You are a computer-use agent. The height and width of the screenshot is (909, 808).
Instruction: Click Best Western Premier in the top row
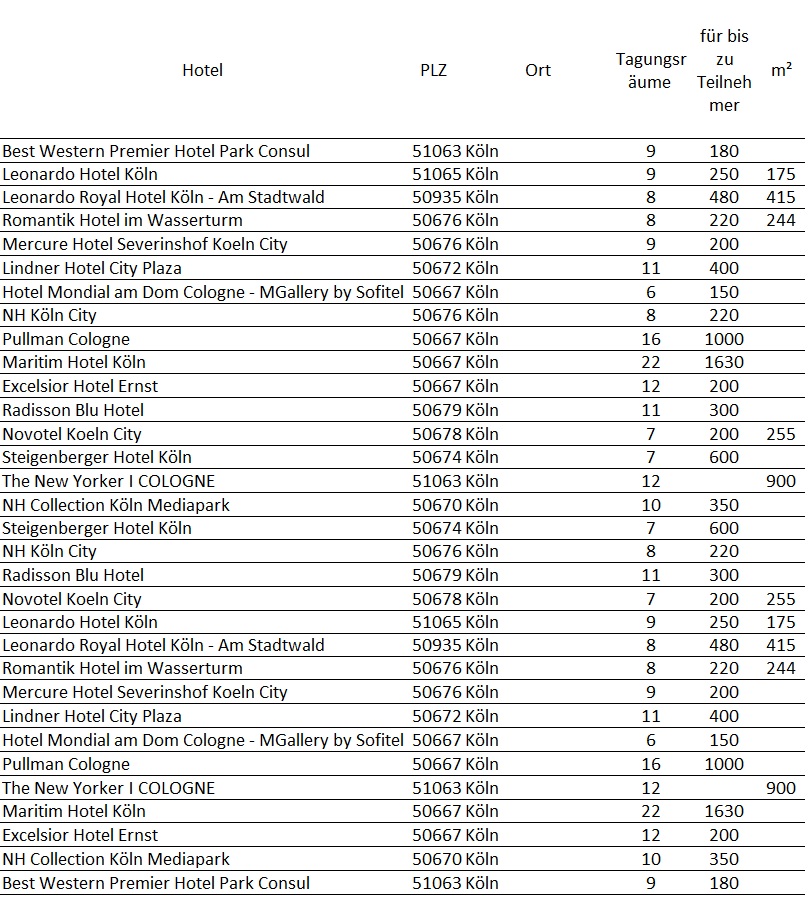[156, 151]
